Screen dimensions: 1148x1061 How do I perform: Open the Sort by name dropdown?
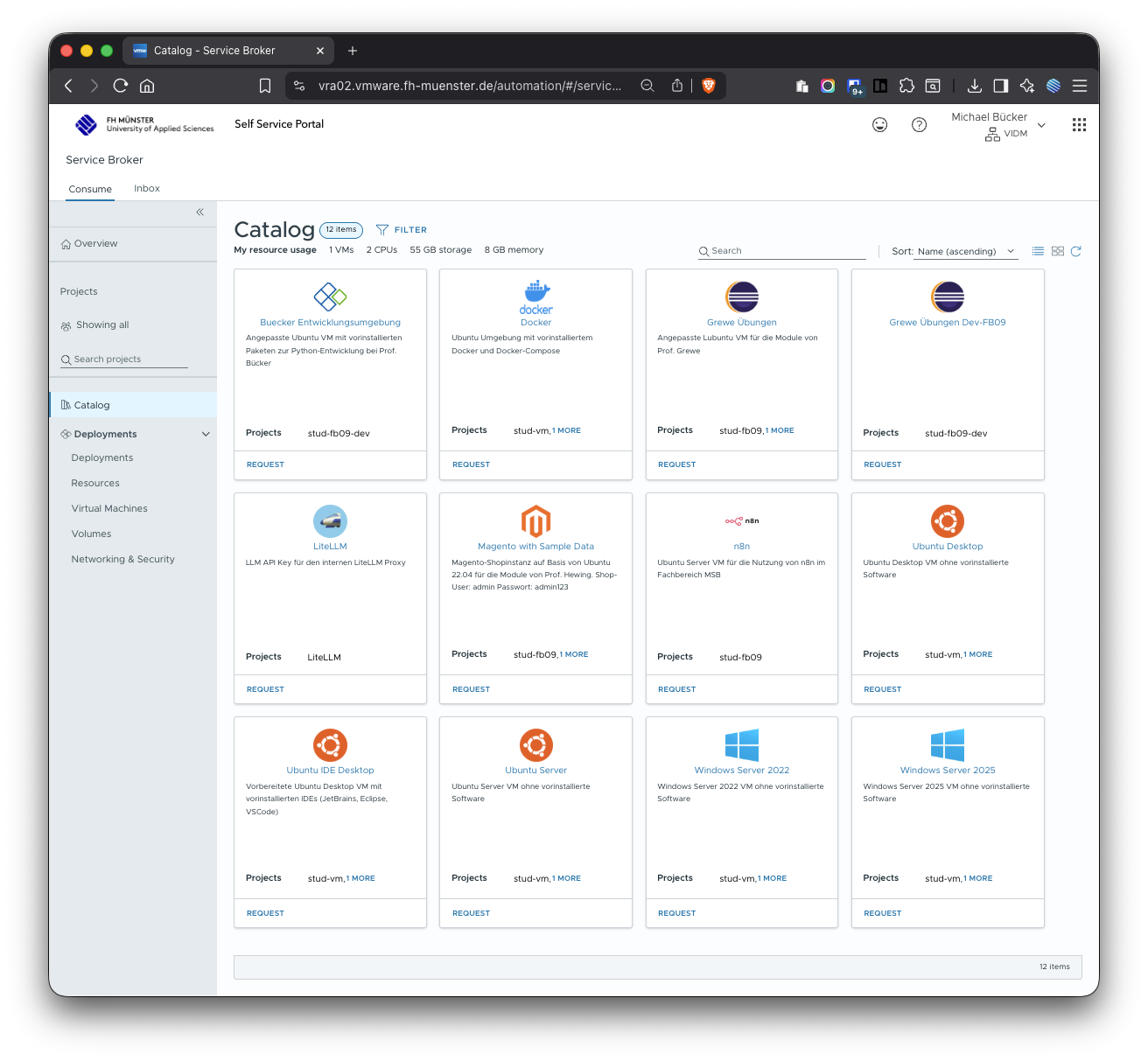(x=965, y=251)
